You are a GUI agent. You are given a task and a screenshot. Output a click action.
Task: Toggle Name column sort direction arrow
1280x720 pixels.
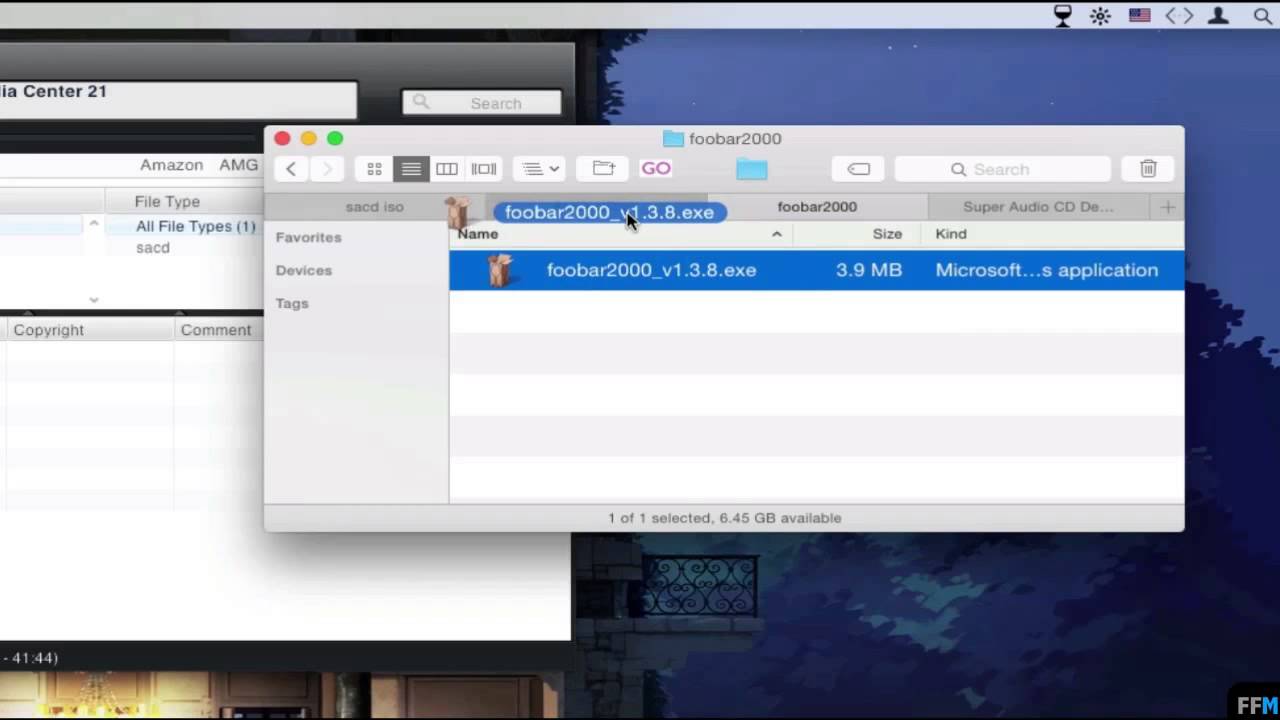coord(776,234)
